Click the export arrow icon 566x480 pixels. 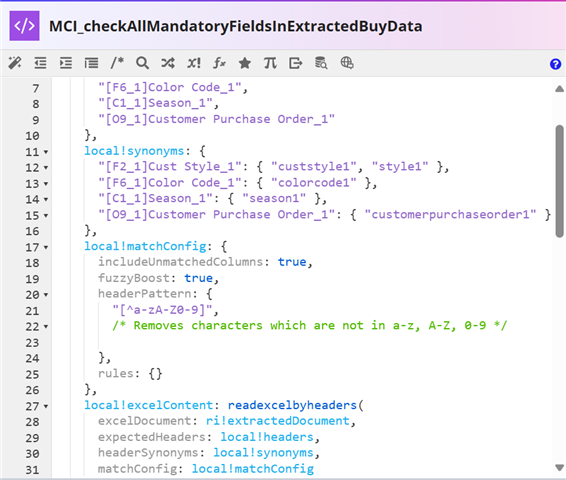[x=296, y=63]
